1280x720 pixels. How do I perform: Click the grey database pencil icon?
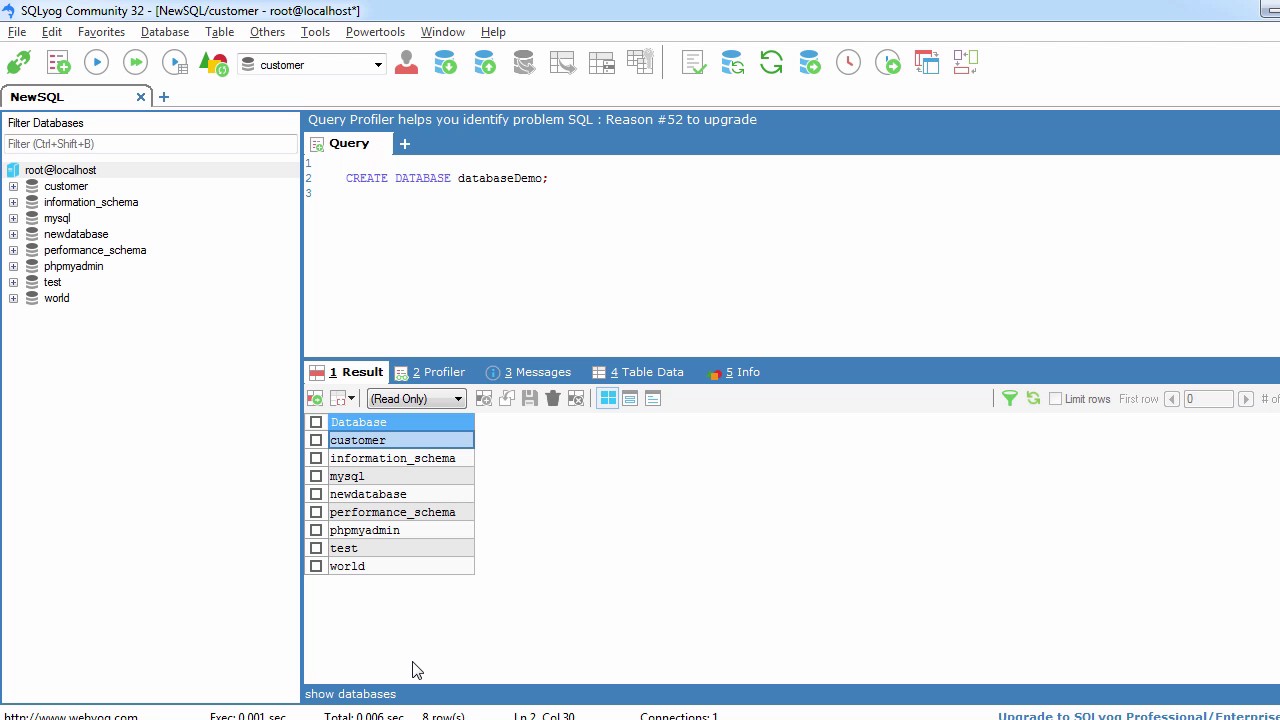[523, 63]
